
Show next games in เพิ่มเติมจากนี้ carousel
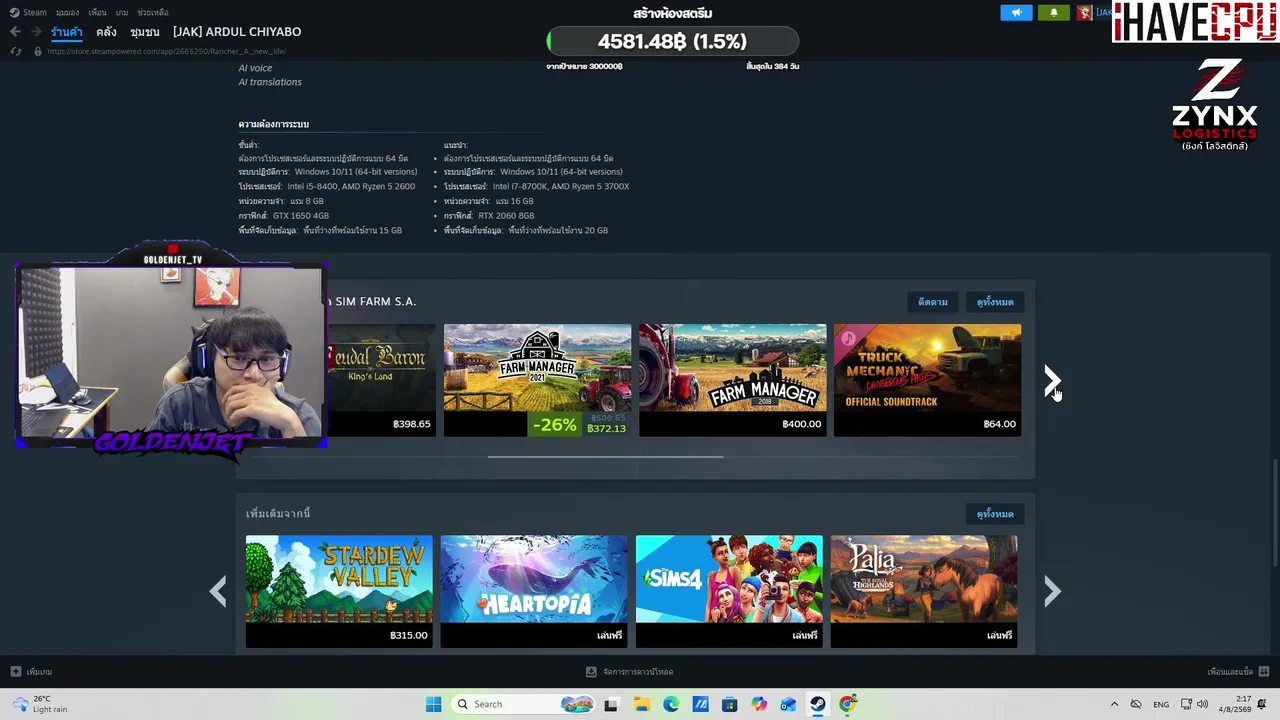[x=1051, y=592]
